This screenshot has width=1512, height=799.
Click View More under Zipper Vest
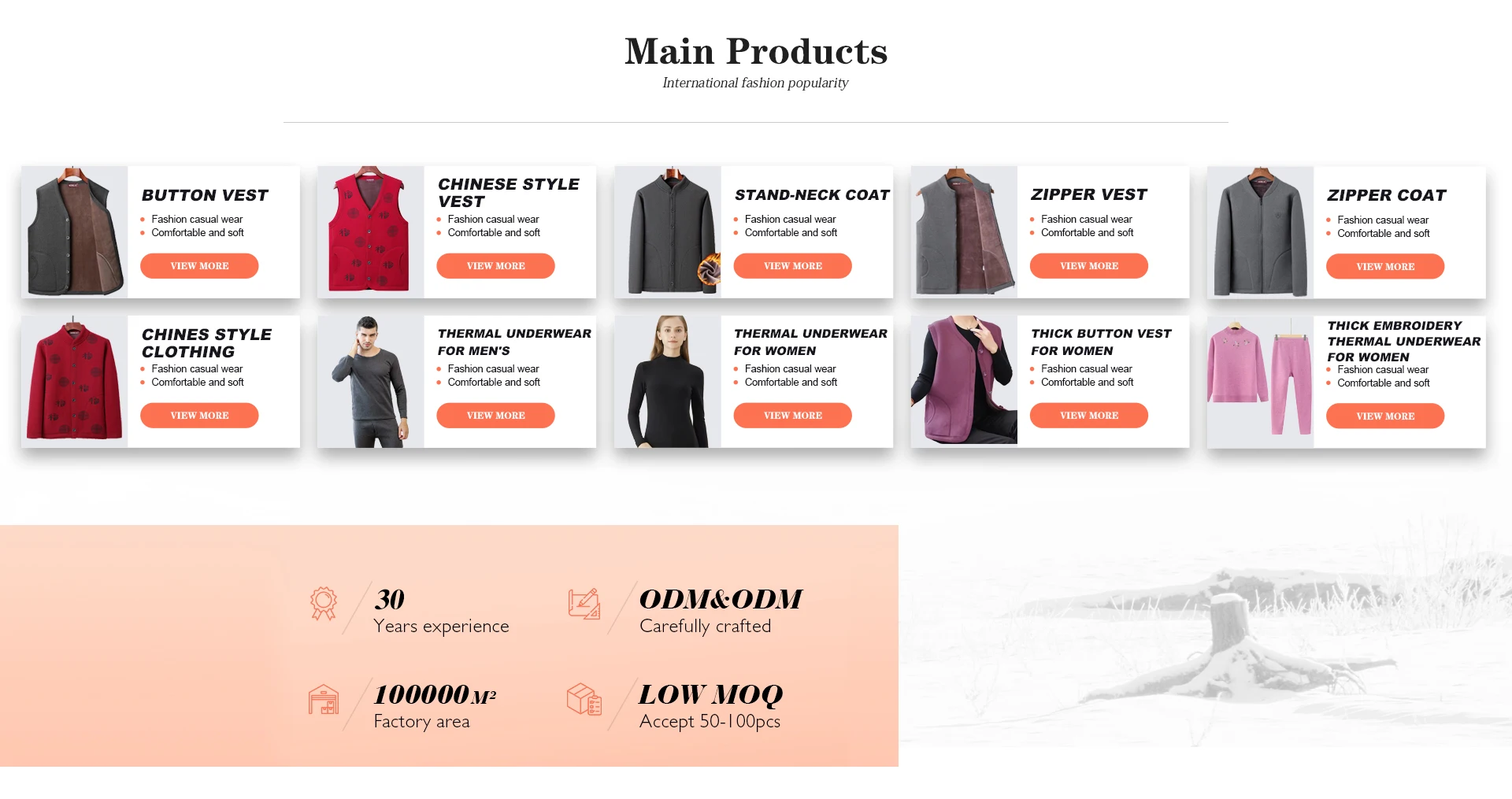click(x=1089, y=266)
